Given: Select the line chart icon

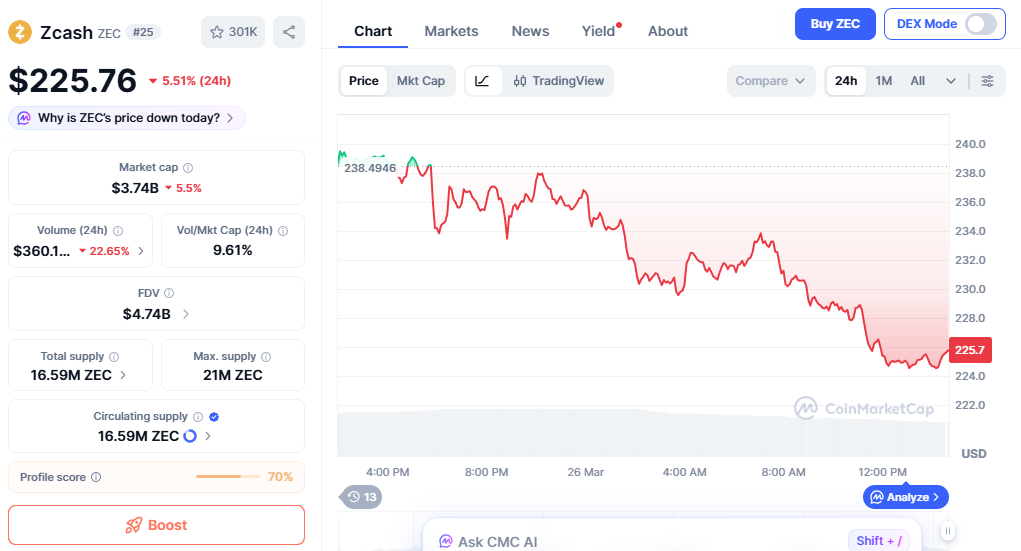Looking at the screenshot, I should (483, 81).
